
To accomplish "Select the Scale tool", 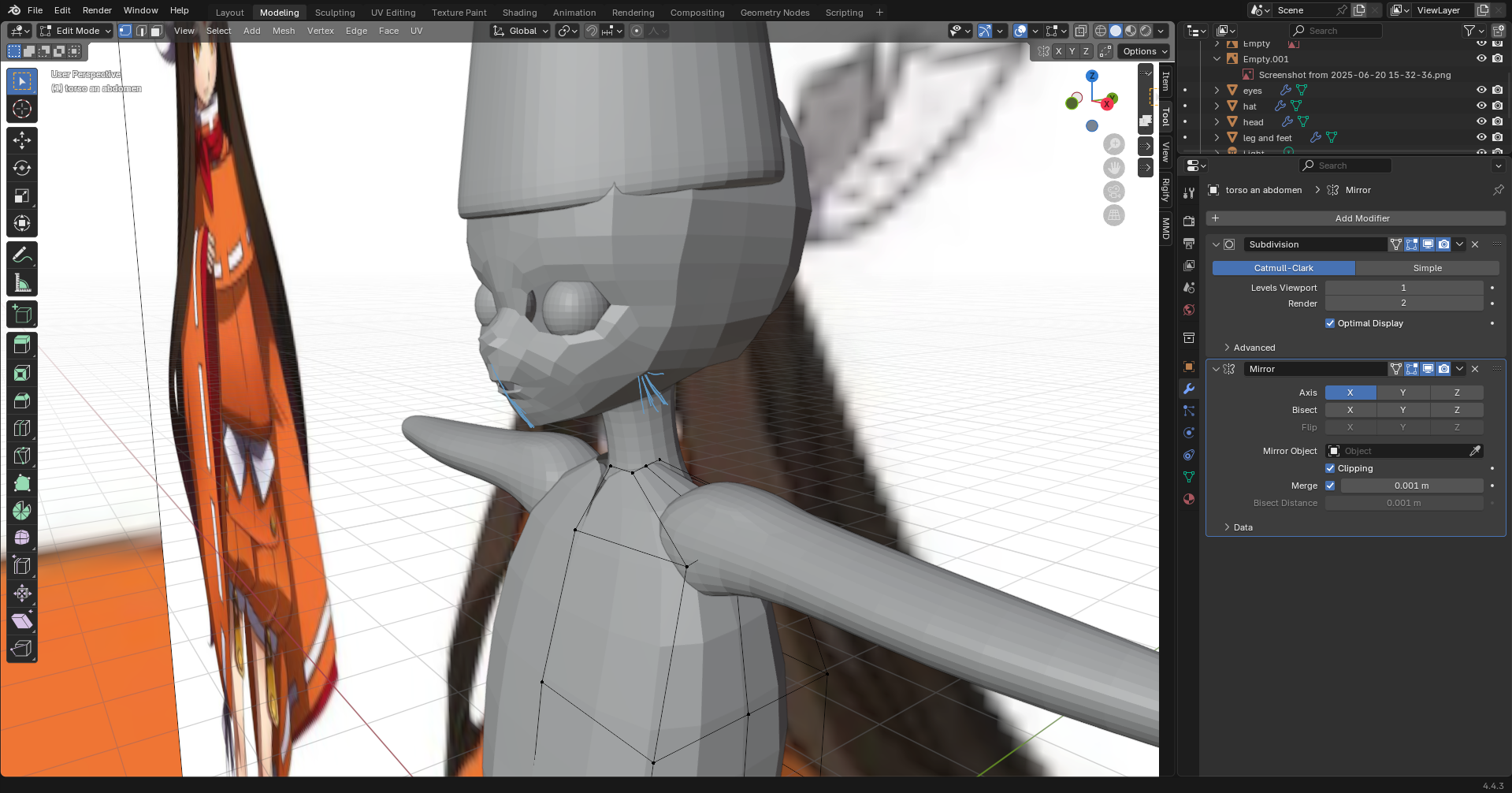I will tap(22, 195).
